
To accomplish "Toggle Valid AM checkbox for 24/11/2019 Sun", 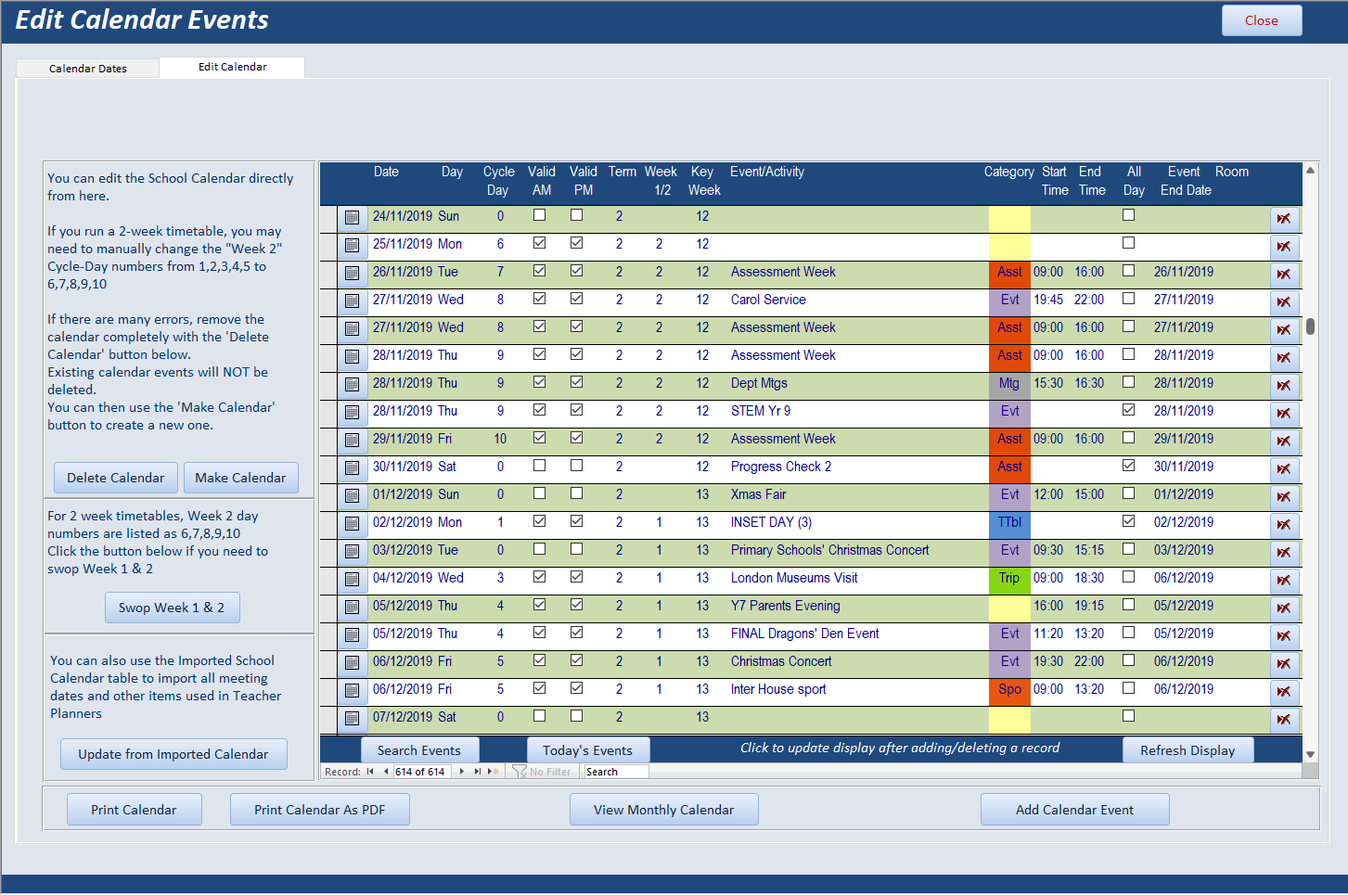I will click(539, 215).
